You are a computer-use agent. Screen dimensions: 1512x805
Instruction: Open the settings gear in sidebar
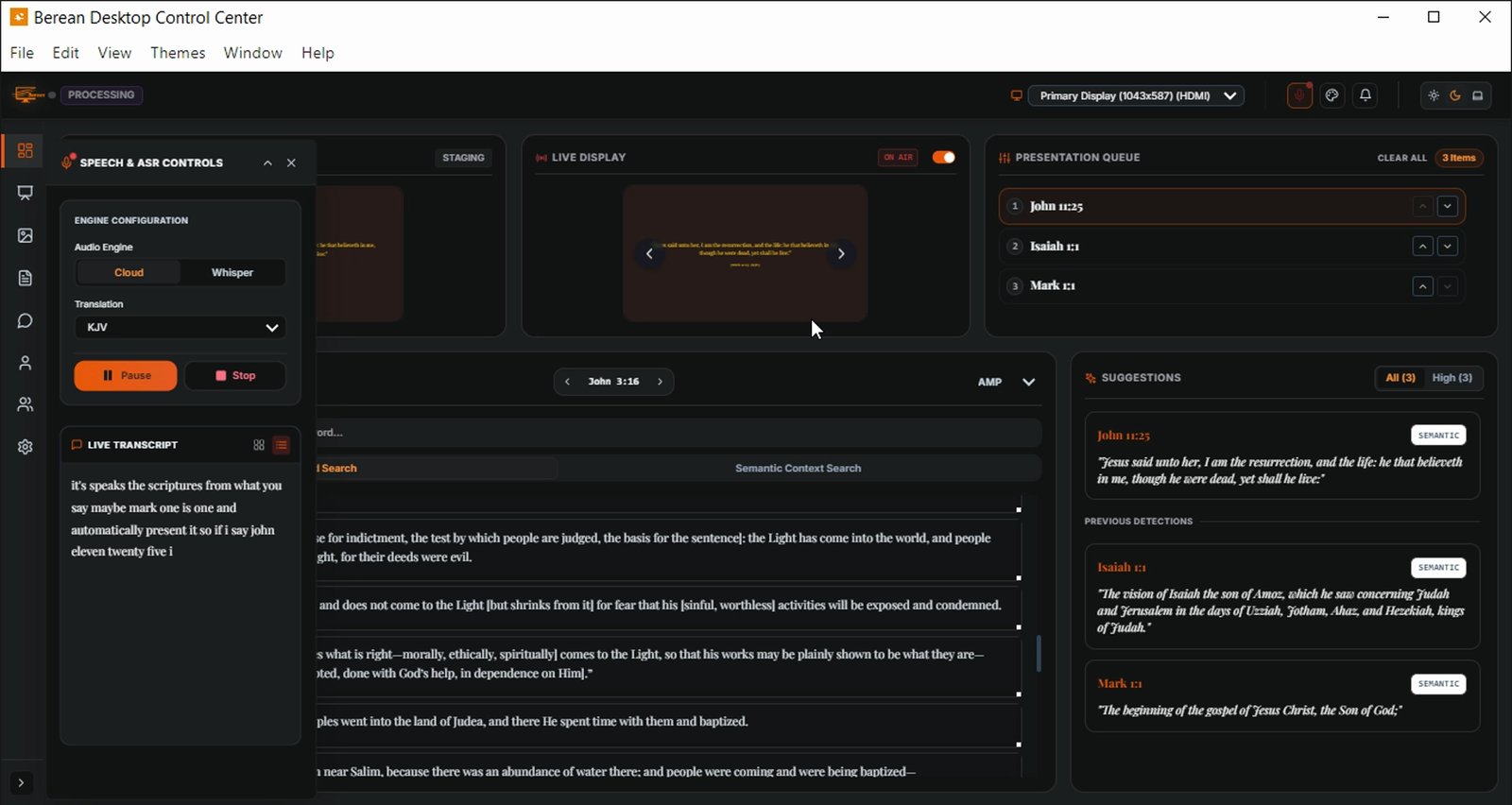[x=26, y=447]
